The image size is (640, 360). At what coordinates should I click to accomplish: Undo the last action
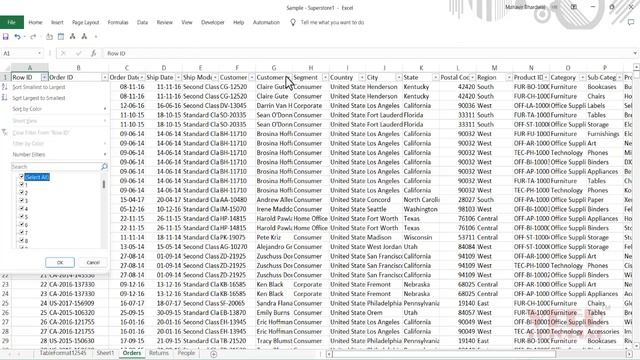coord(17,37)
